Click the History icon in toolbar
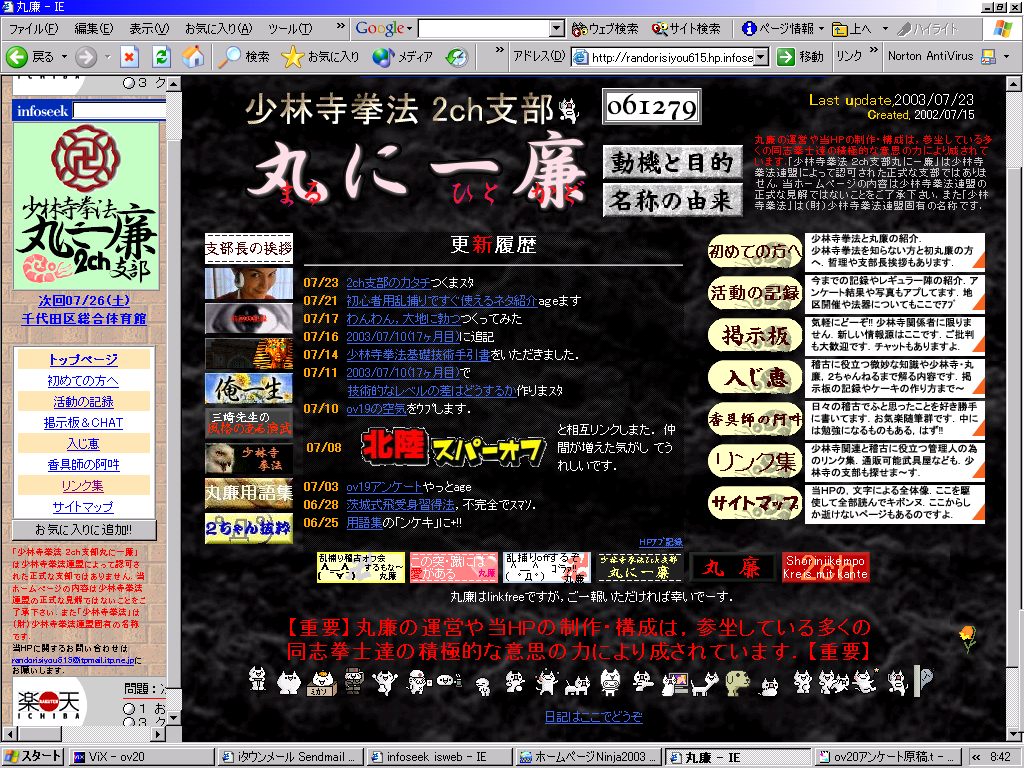 point(457,57)
